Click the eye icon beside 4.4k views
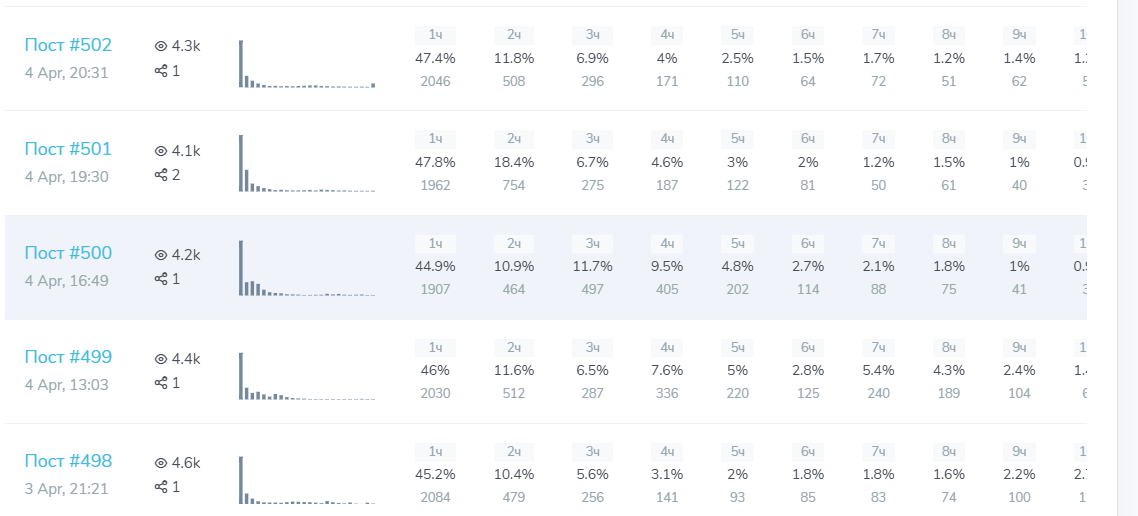Image resolution: width=1138 pixels, height=516 pixels. pyautogui.click(x=161, y=359)
